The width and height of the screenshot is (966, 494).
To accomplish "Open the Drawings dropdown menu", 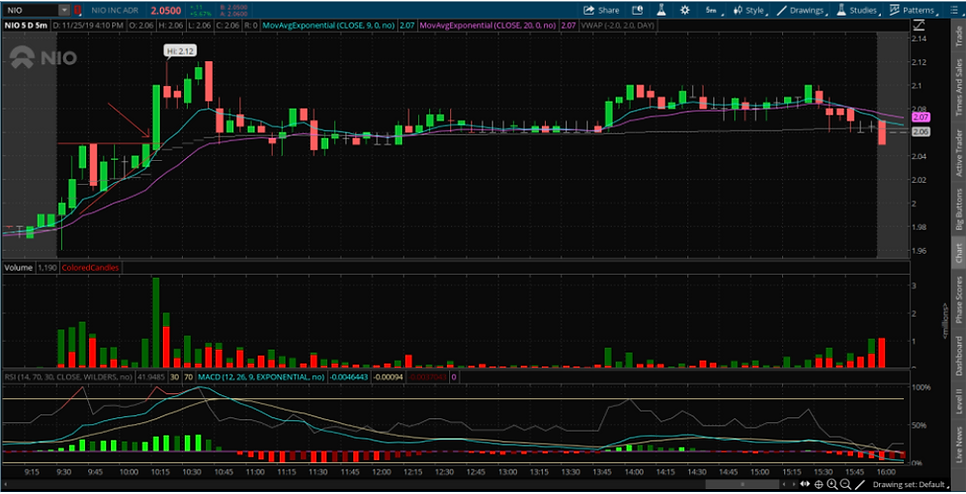I will pyautogui.click(x=802, y=10).
